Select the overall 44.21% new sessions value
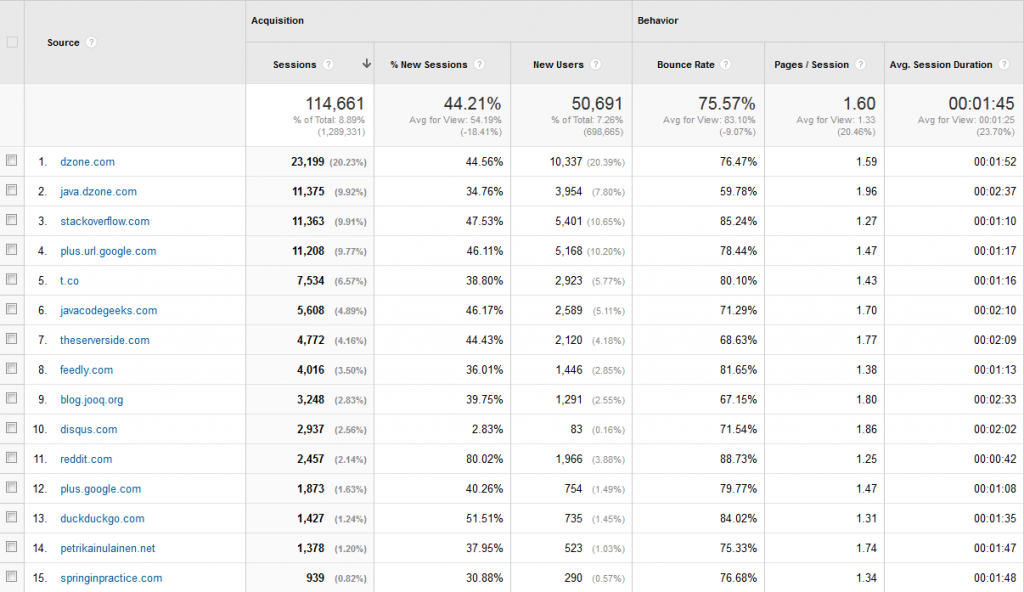 [472, 104]
